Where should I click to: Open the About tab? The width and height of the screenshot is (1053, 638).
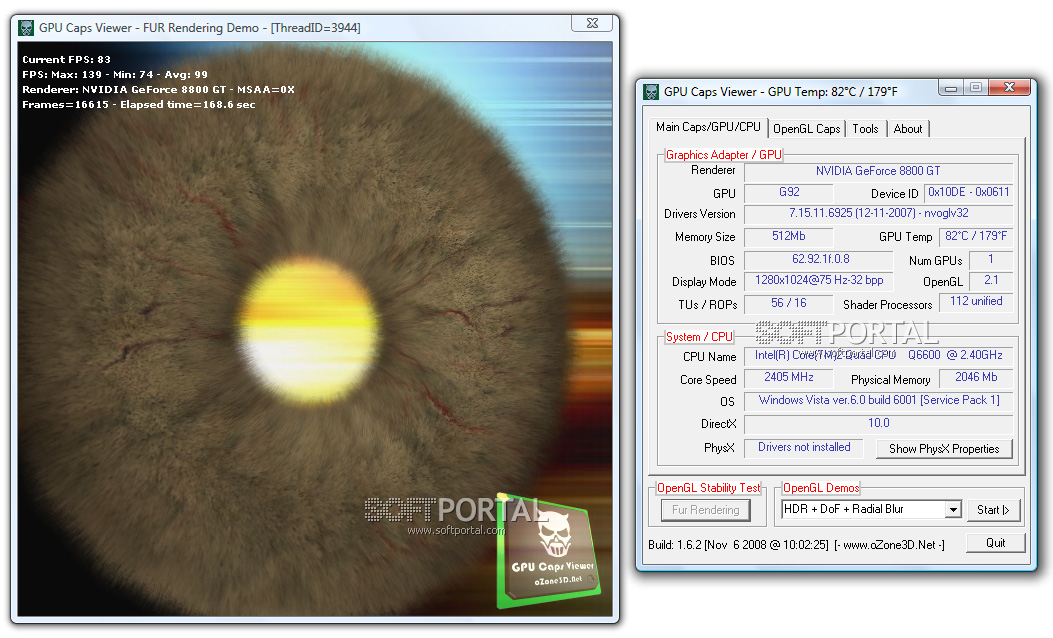coord(907,129)
